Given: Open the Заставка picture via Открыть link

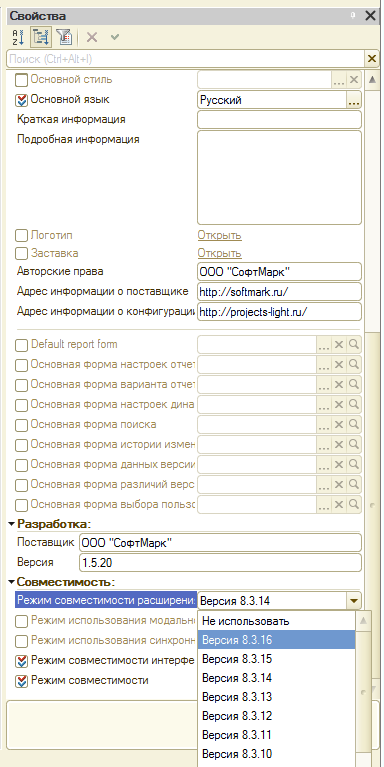Looking at the screenshot, I should (220, 253).
